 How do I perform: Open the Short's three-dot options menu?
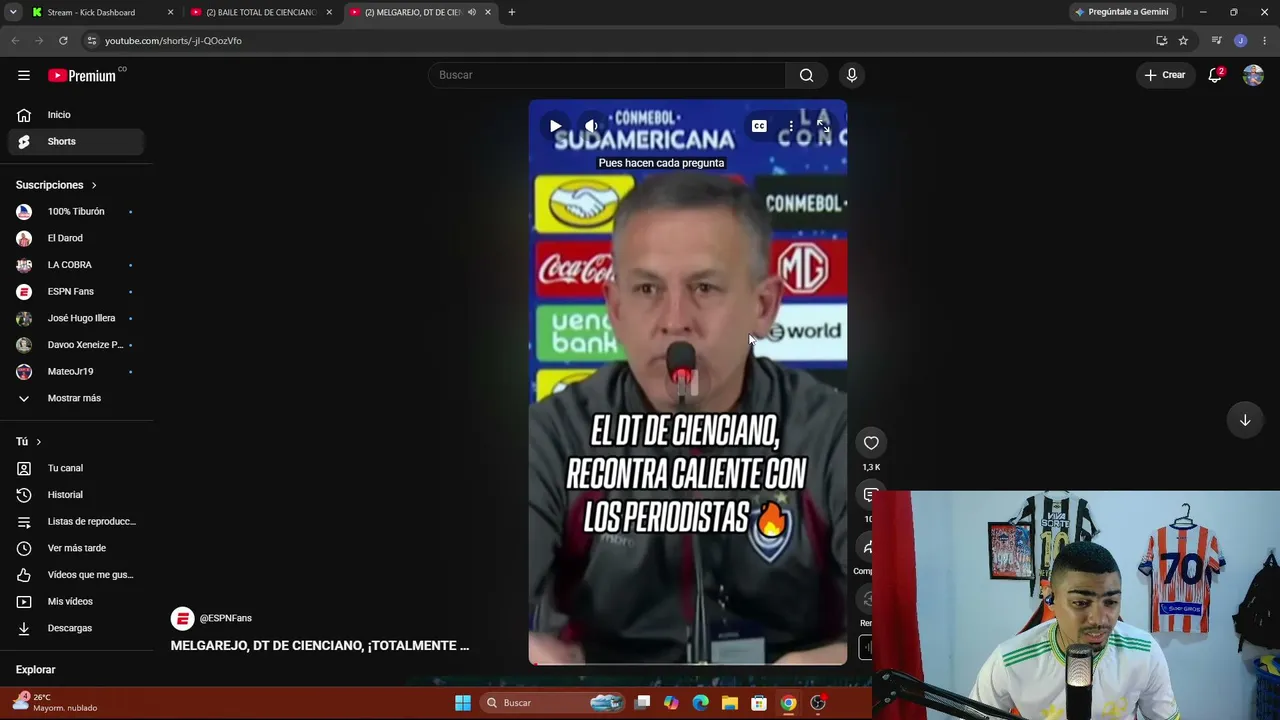click(791, 126)
